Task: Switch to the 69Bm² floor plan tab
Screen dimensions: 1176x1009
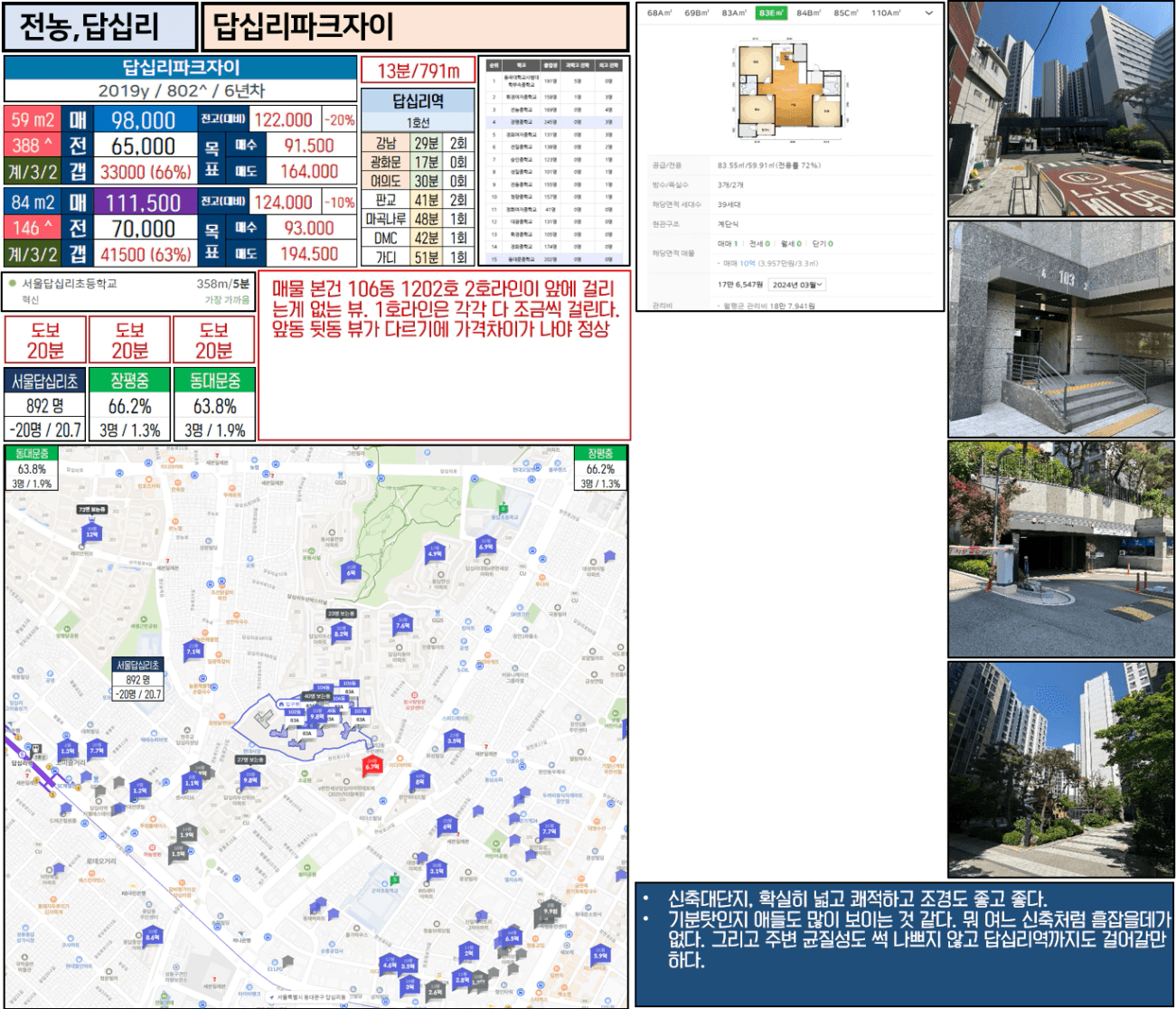Action: pyautogui.click(x=697, y=14)
